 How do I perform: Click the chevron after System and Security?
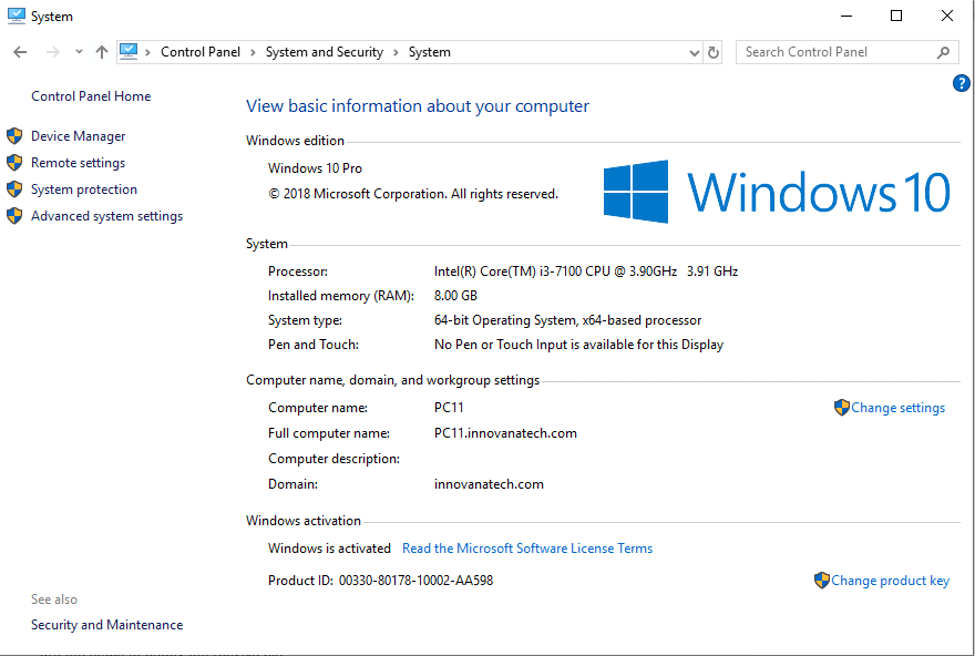coord(396,51)
